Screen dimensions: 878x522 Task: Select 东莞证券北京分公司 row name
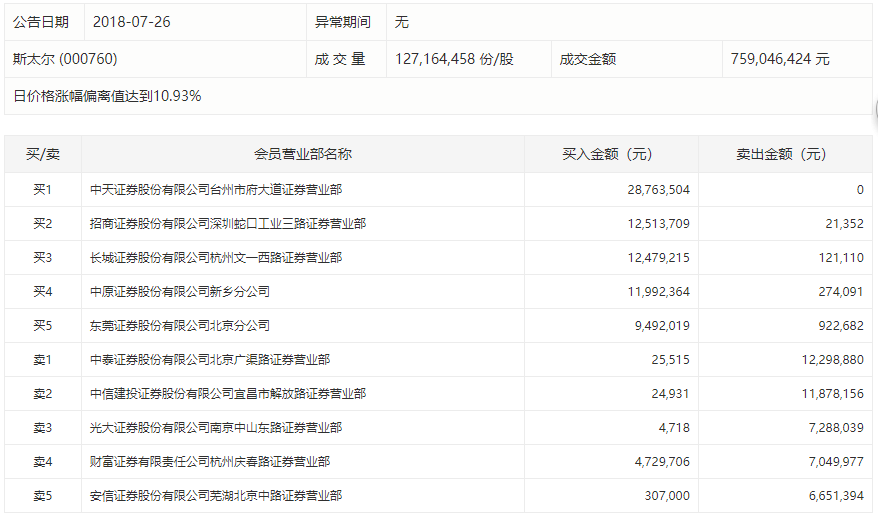(x=180, y=326)
